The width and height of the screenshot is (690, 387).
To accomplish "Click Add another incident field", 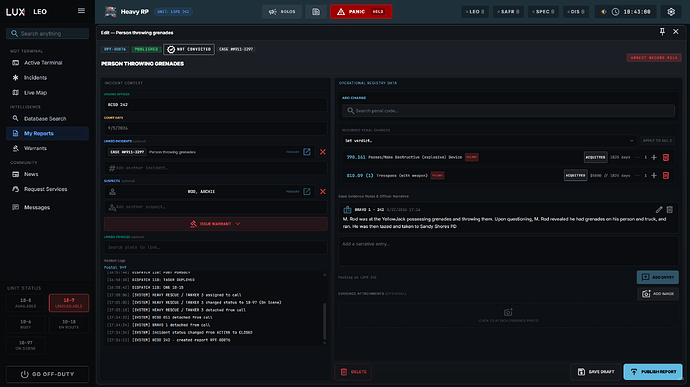I will tap(216, 168).
